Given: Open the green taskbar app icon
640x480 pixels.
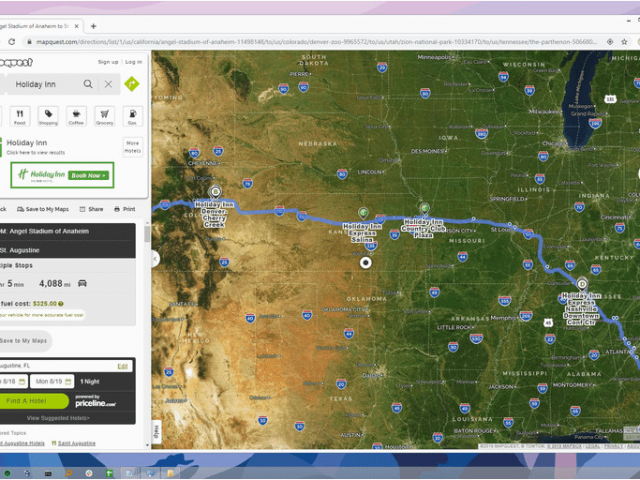Looking at the screenshot, I should click(x=109, y=473).
